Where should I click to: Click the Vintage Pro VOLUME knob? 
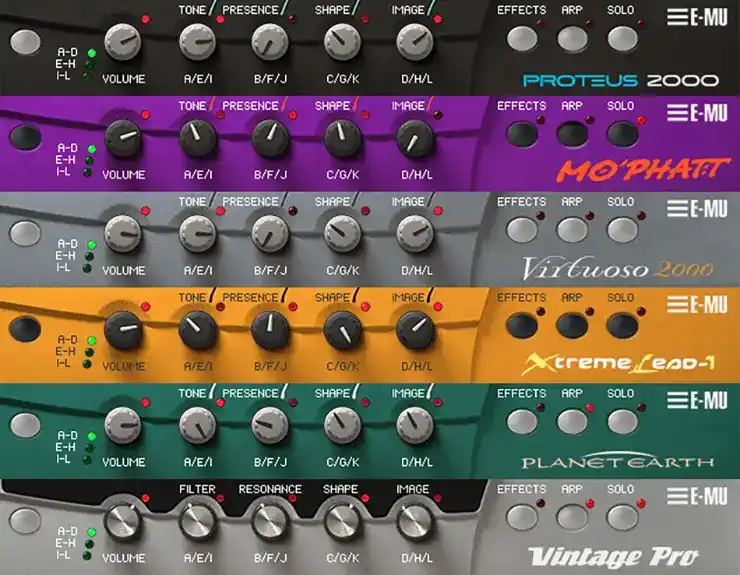coord(123,521)
